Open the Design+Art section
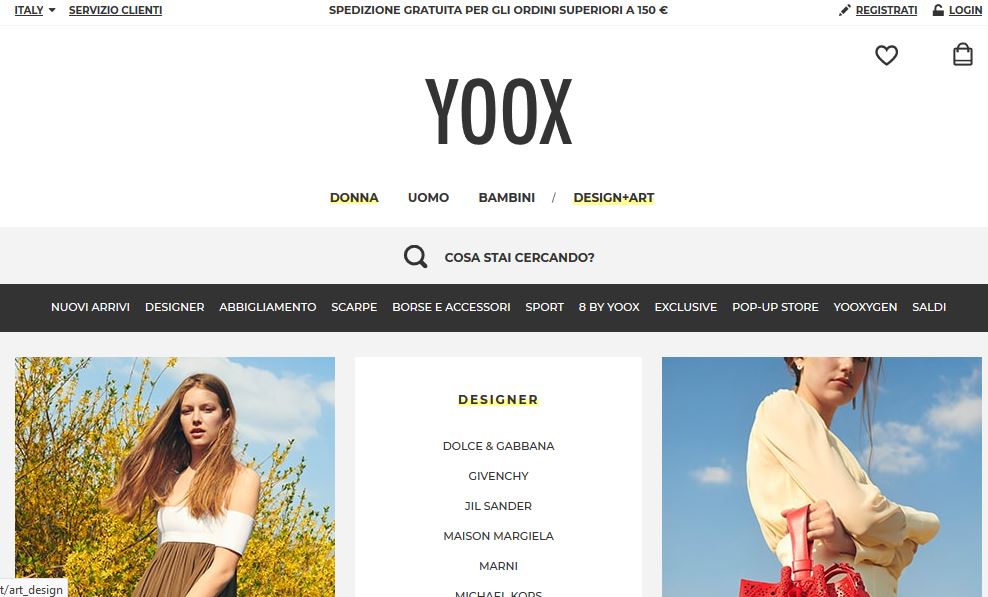Screen dimensions: 988x597 pos(614,198)
